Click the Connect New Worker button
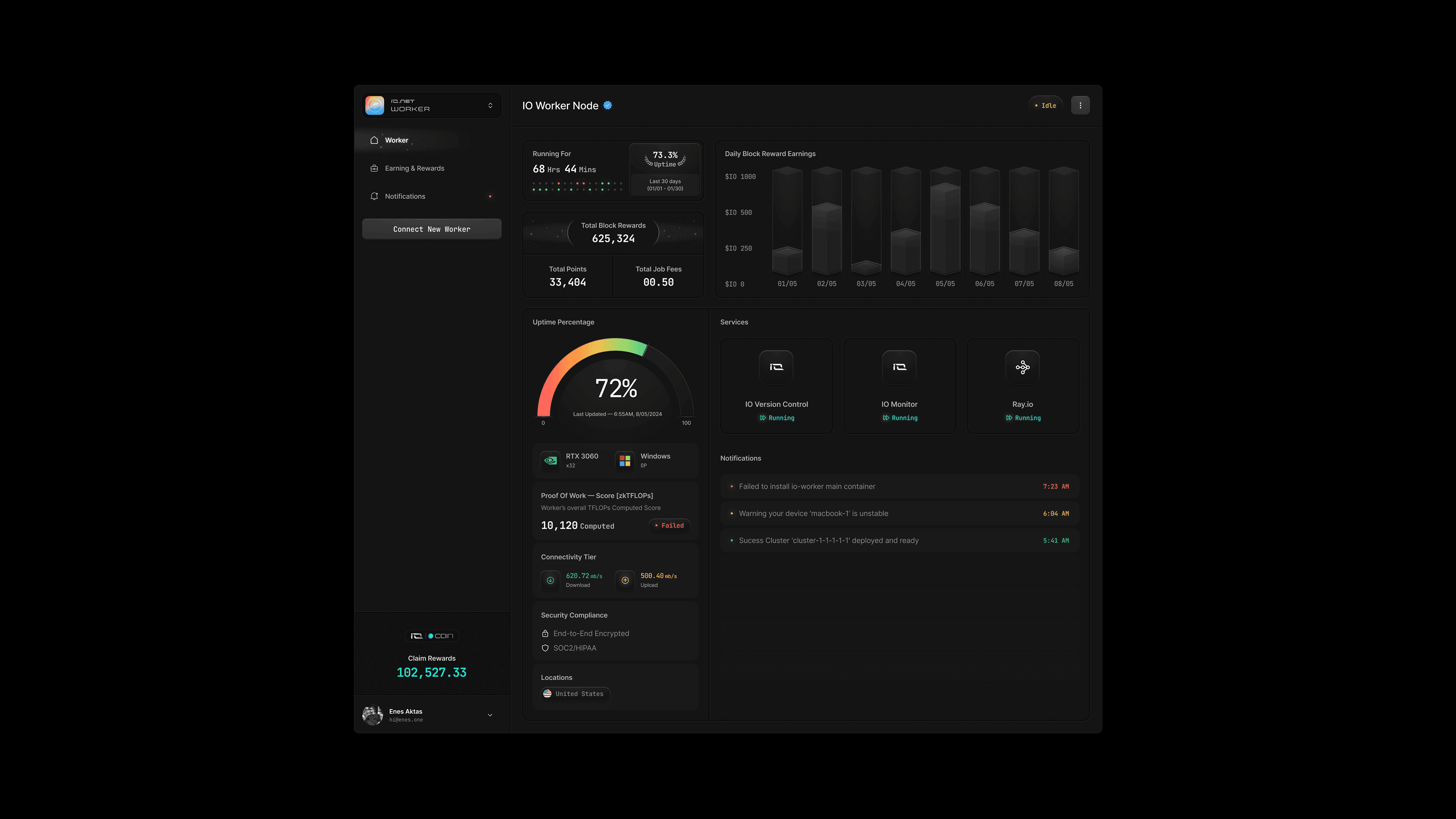Image resolution: width=1456 pixels, height=819 pixels. (x=432, y=229)
